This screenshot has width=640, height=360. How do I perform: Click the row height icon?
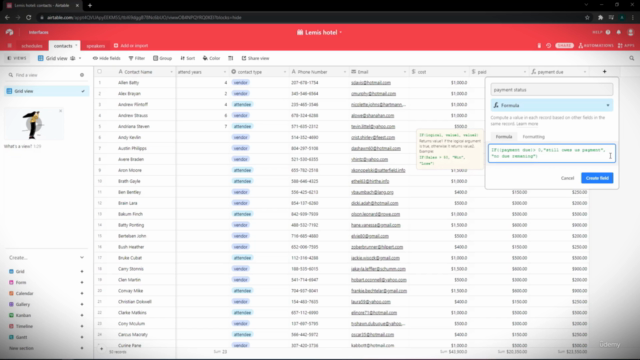(231, 58)
